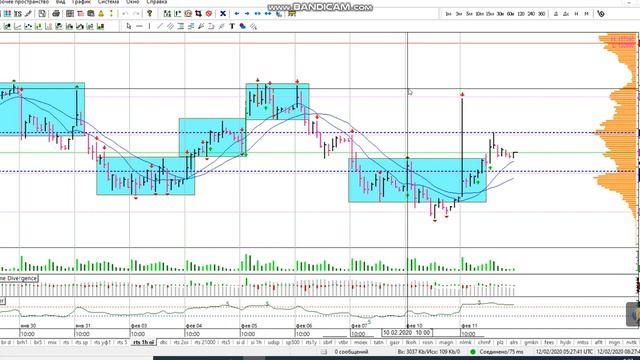Screen dimensions: 640x360
Task: Select the vertical line drawing tool
Action: click(149, 26)
